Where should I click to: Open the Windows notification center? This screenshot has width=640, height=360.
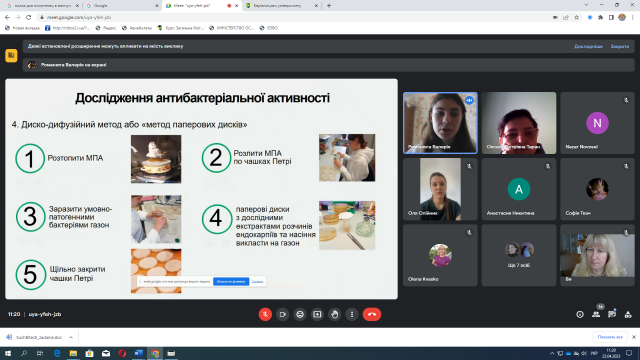[629, 353]
